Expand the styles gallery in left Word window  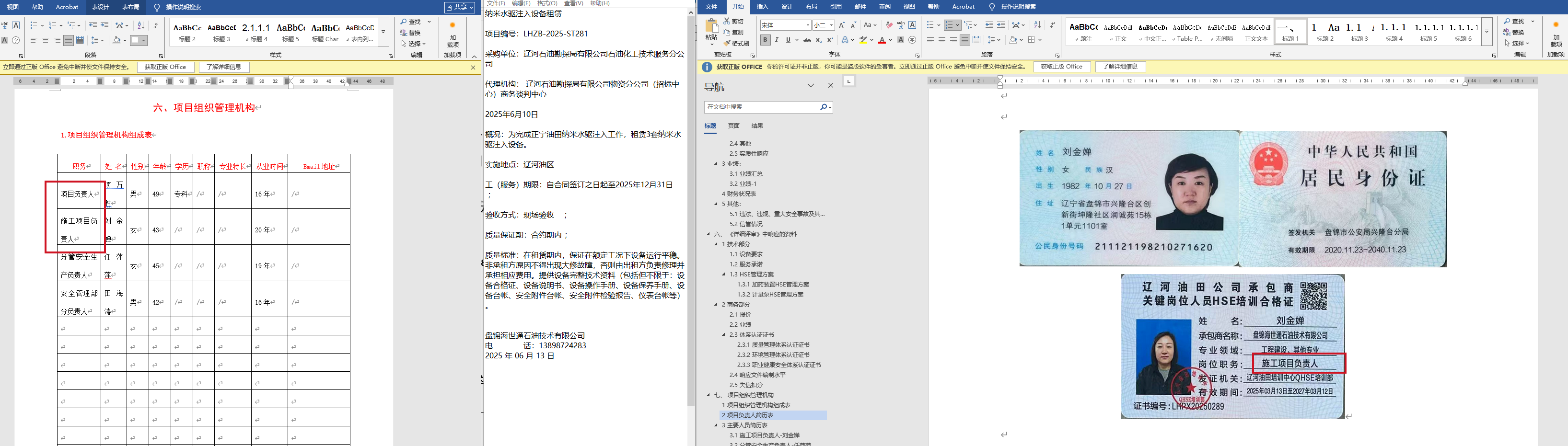coord(383,32)
